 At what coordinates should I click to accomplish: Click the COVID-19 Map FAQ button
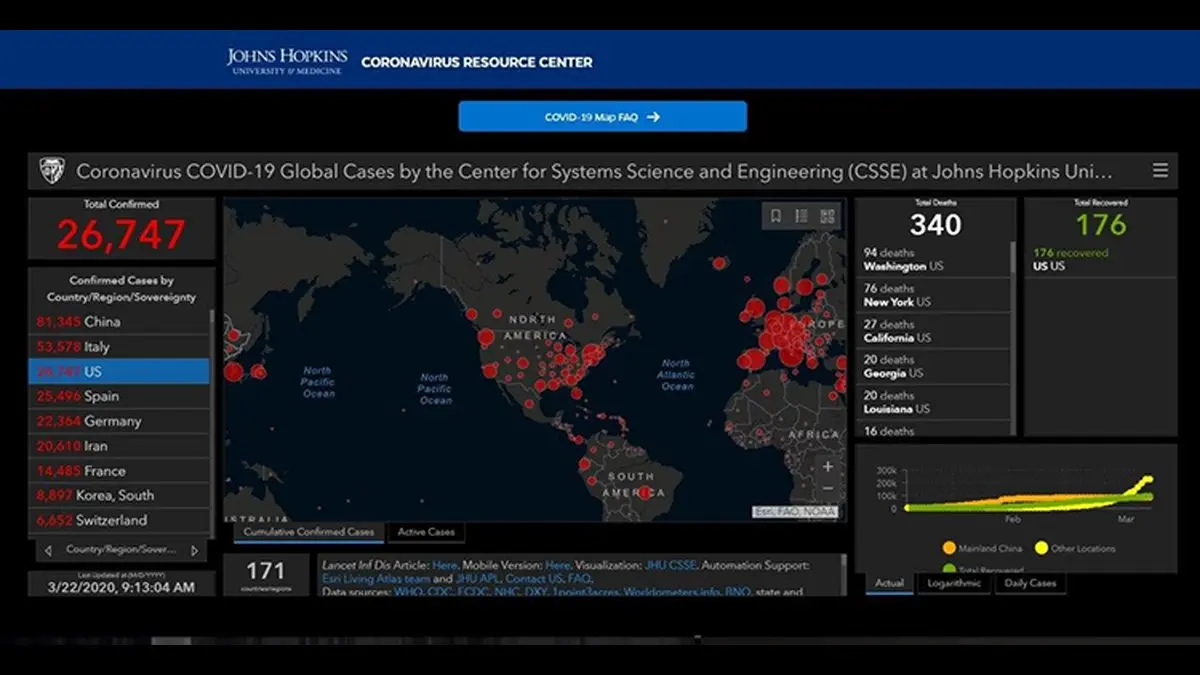coord(602,117)
